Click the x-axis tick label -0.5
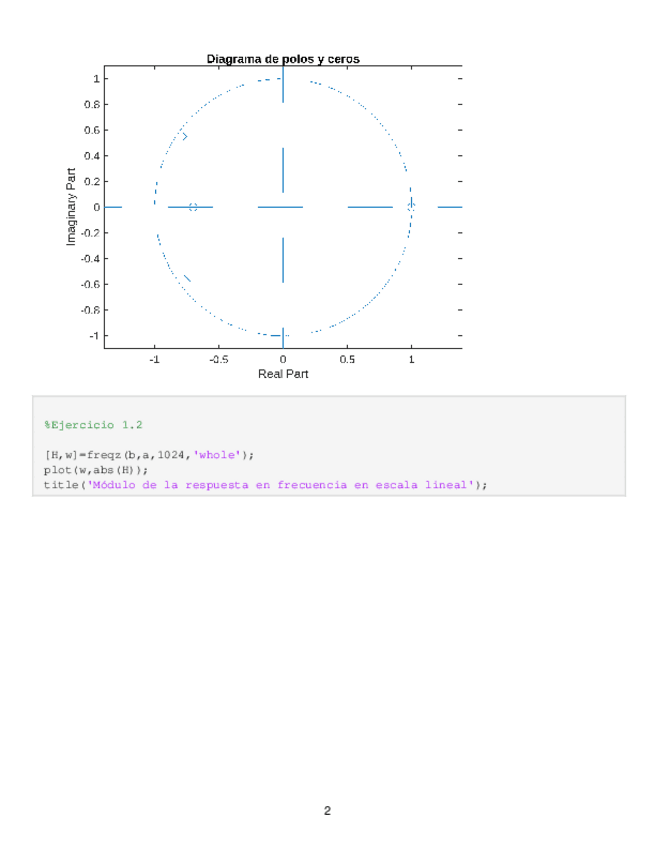 [x=218, y=359]
